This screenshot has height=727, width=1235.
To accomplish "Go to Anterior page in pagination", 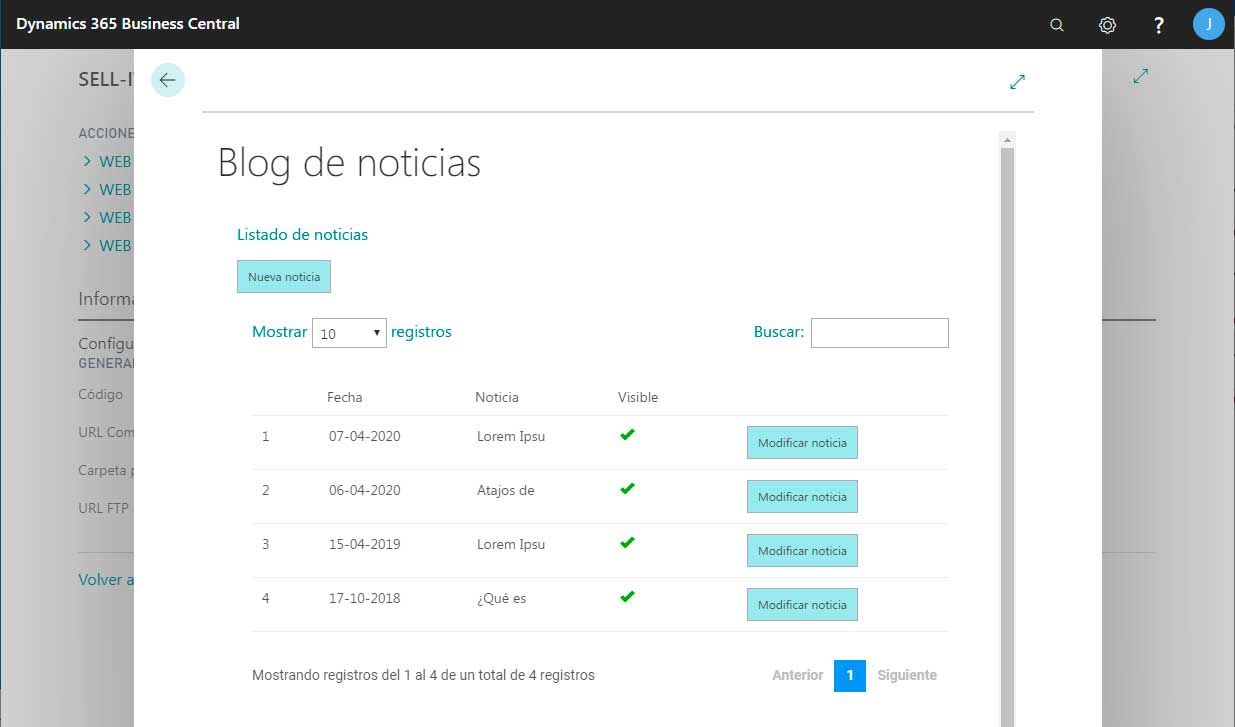I will (x=798, y=675).
